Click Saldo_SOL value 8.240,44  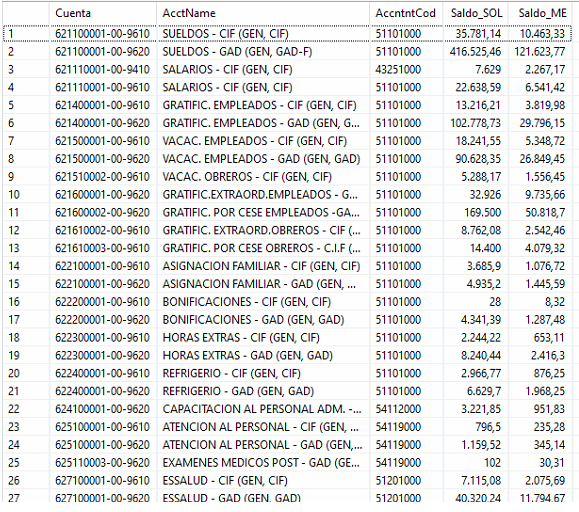coord(476,355)
